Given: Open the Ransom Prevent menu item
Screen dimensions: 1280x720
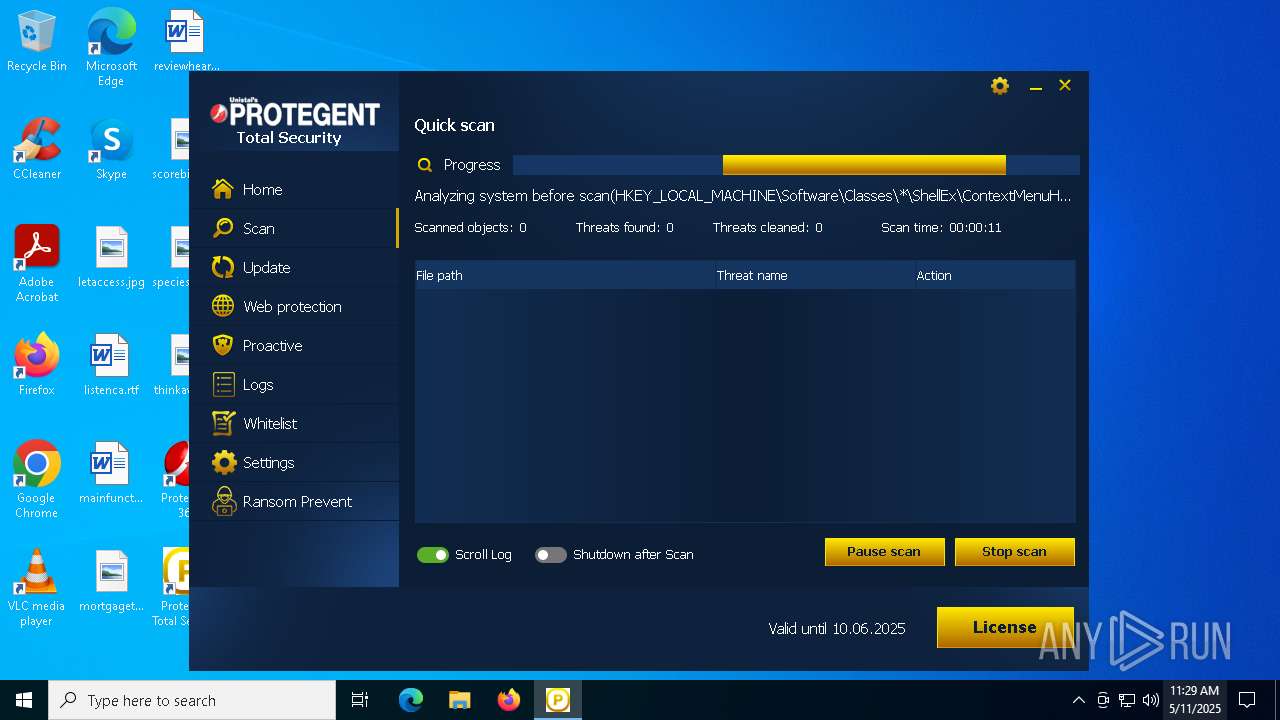Looking at the screenshot, I should (x=294, y=501).
